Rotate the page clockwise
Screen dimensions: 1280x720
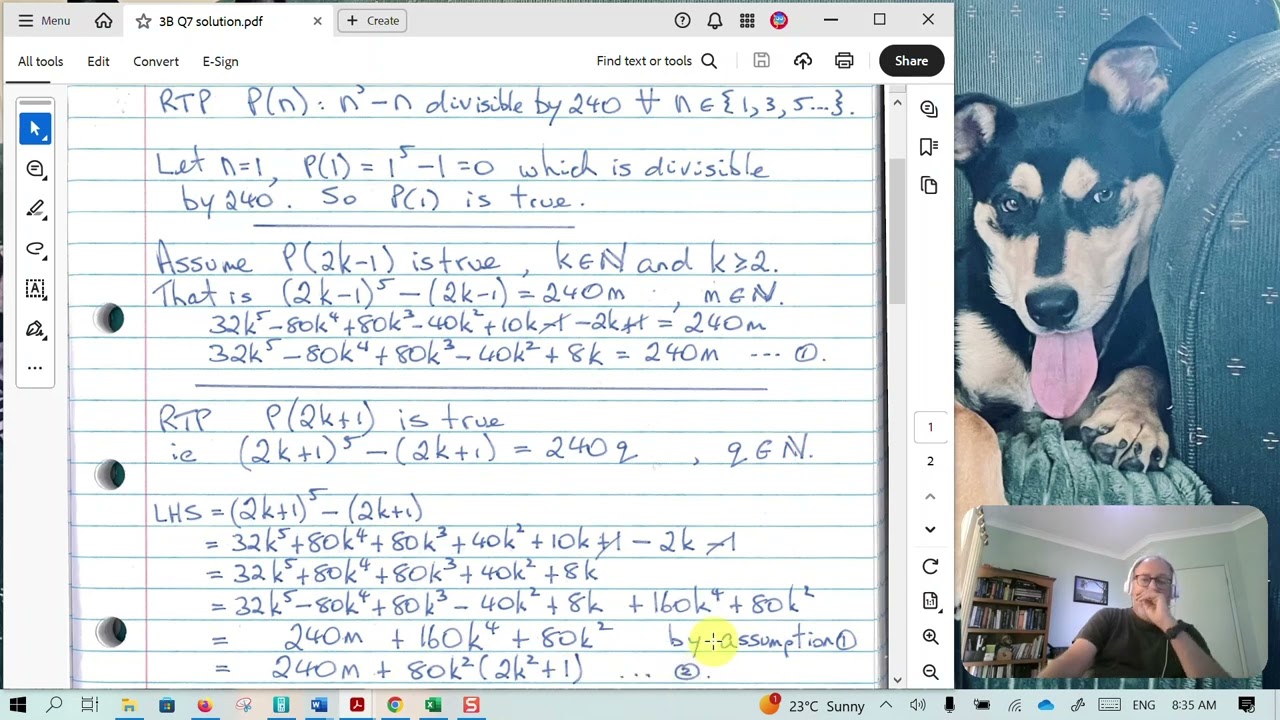(930, 566)
